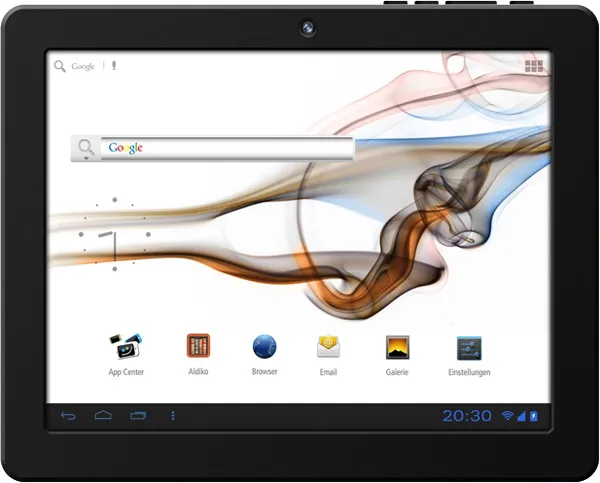Tap the signal strength indicator

(520, 415)
